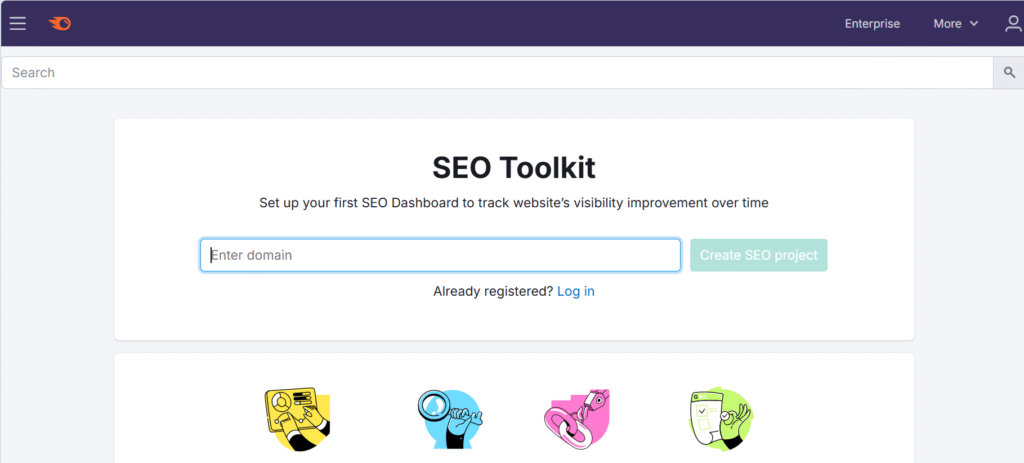Follow the Log in link

tap(575, 291)
